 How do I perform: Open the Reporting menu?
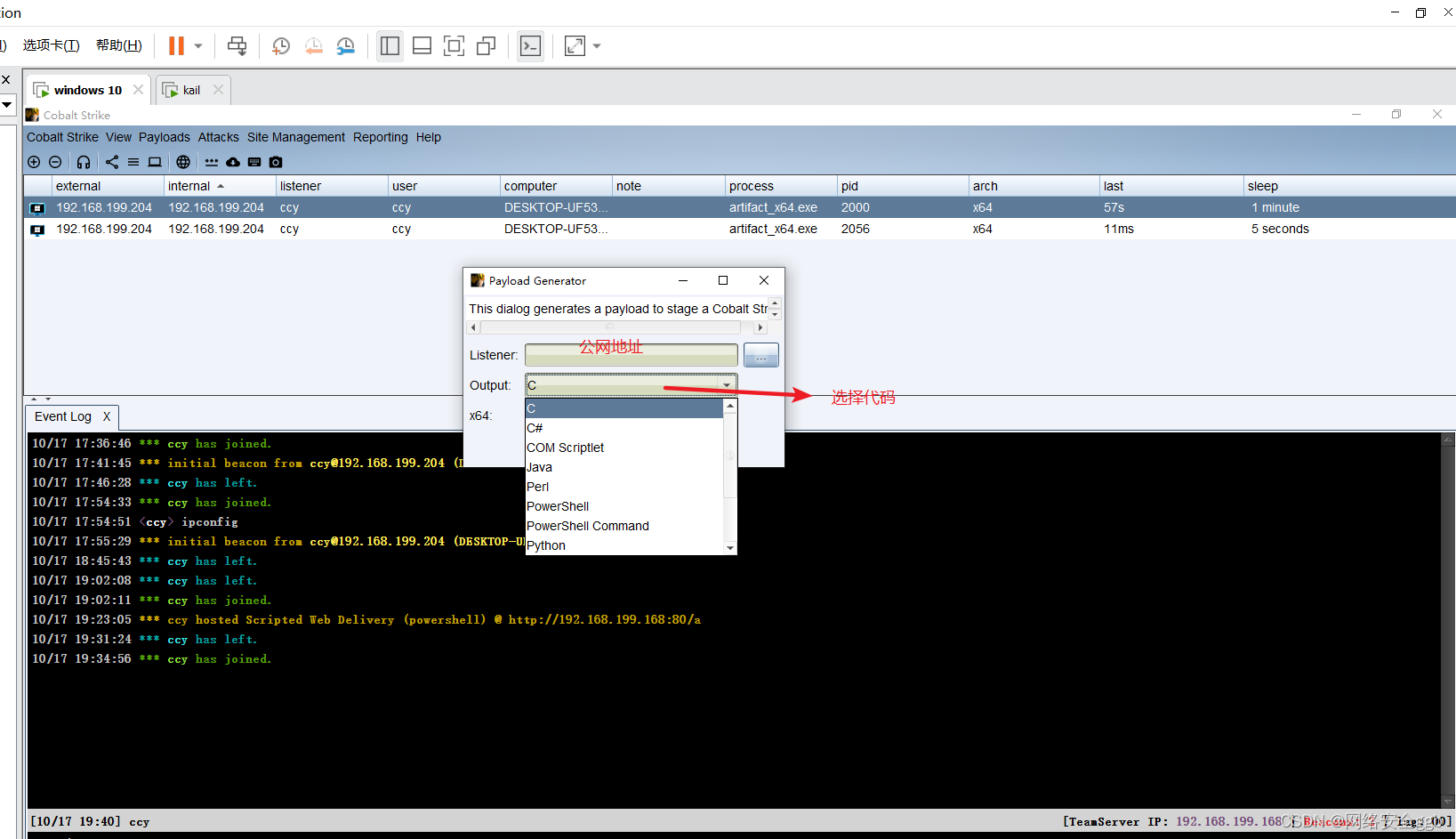pos(381,137)
